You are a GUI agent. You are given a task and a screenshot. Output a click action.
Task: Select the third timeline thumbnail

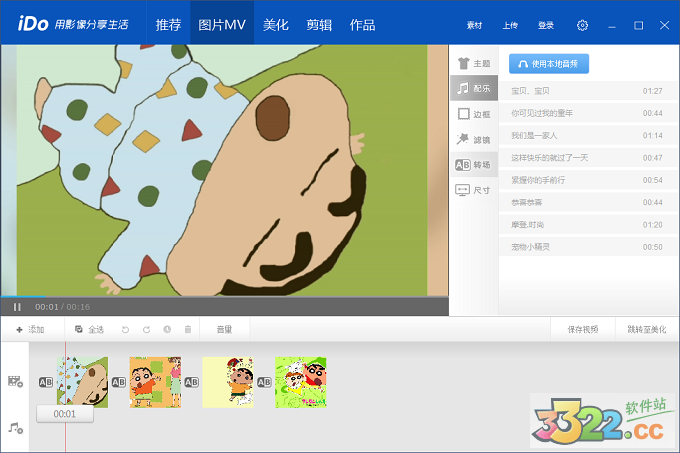tap(228, 382)
